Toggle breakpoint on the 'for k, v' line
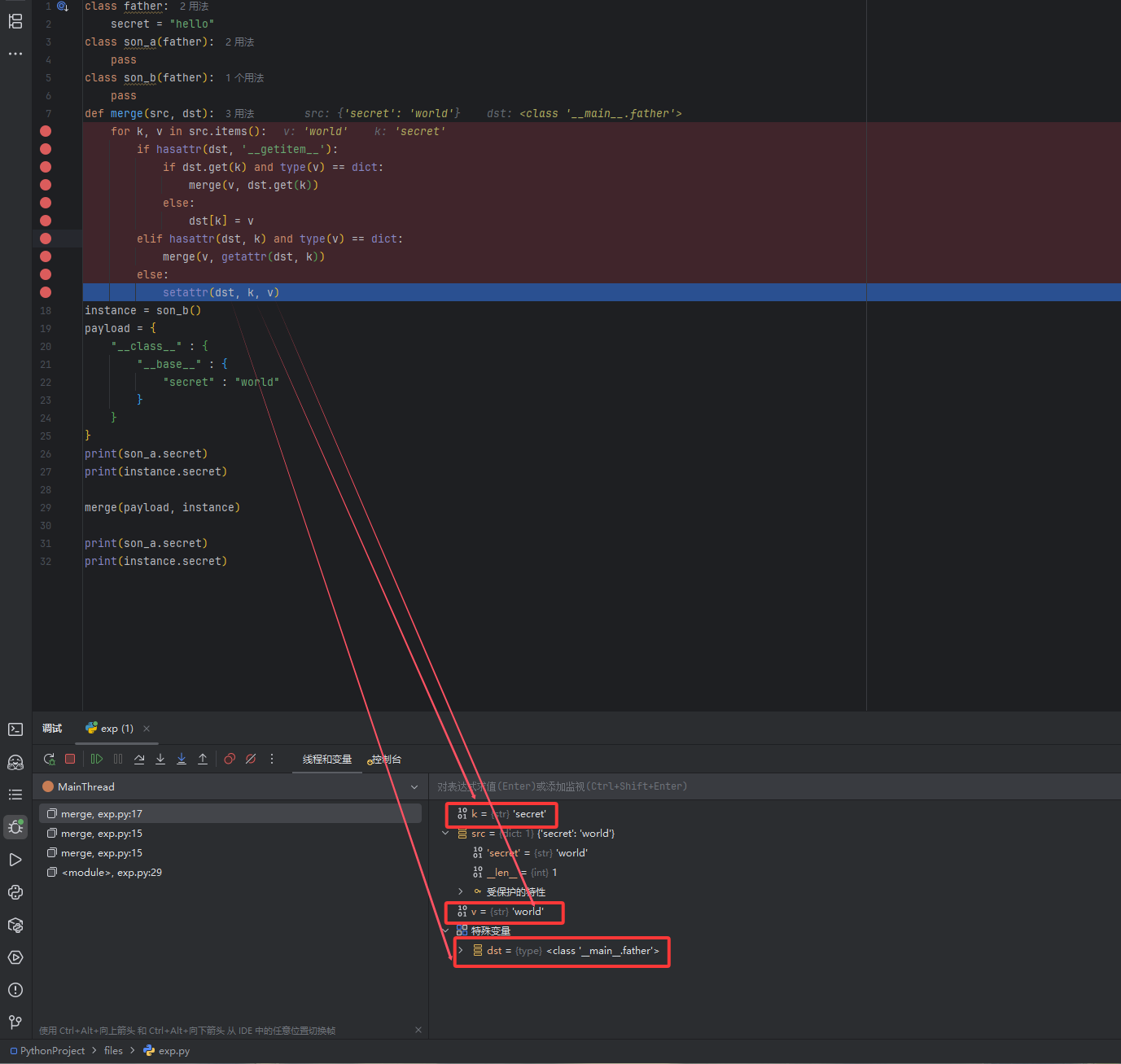The image size is (1121, 1064). pyautogui.click(x=46, y=131)
